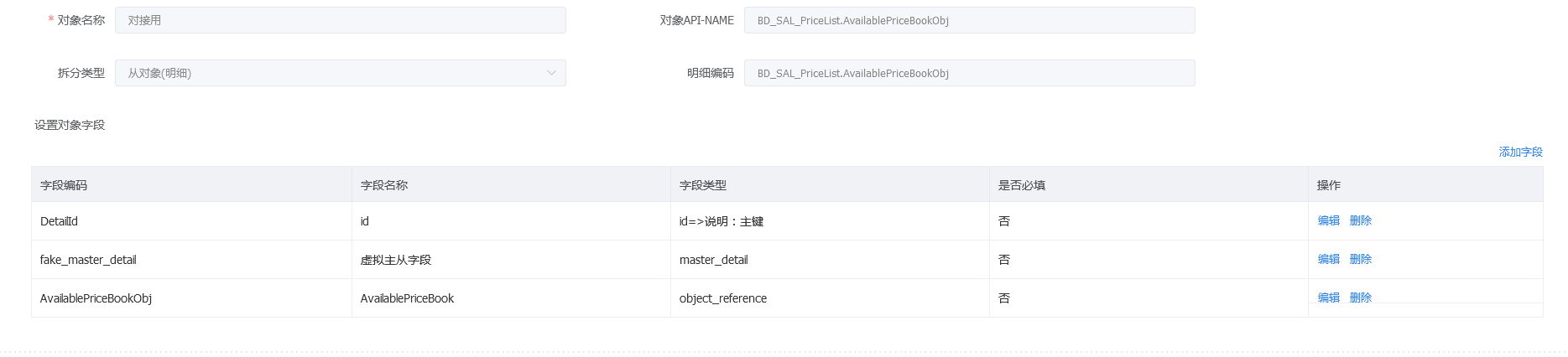Screen dimensions: 1568x357
Task: Click the 操作 column header
Action: coord(1329,185)
